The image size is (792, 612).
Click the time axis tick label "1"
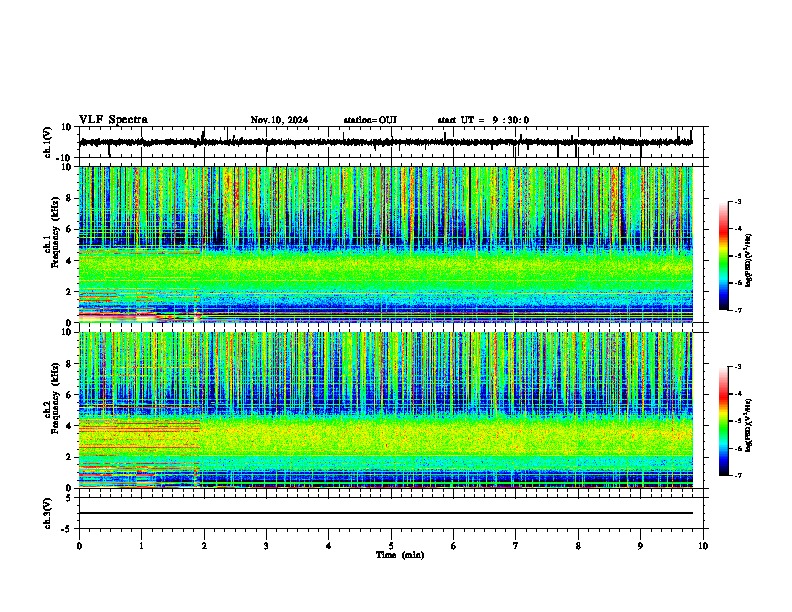pos(141,546)
